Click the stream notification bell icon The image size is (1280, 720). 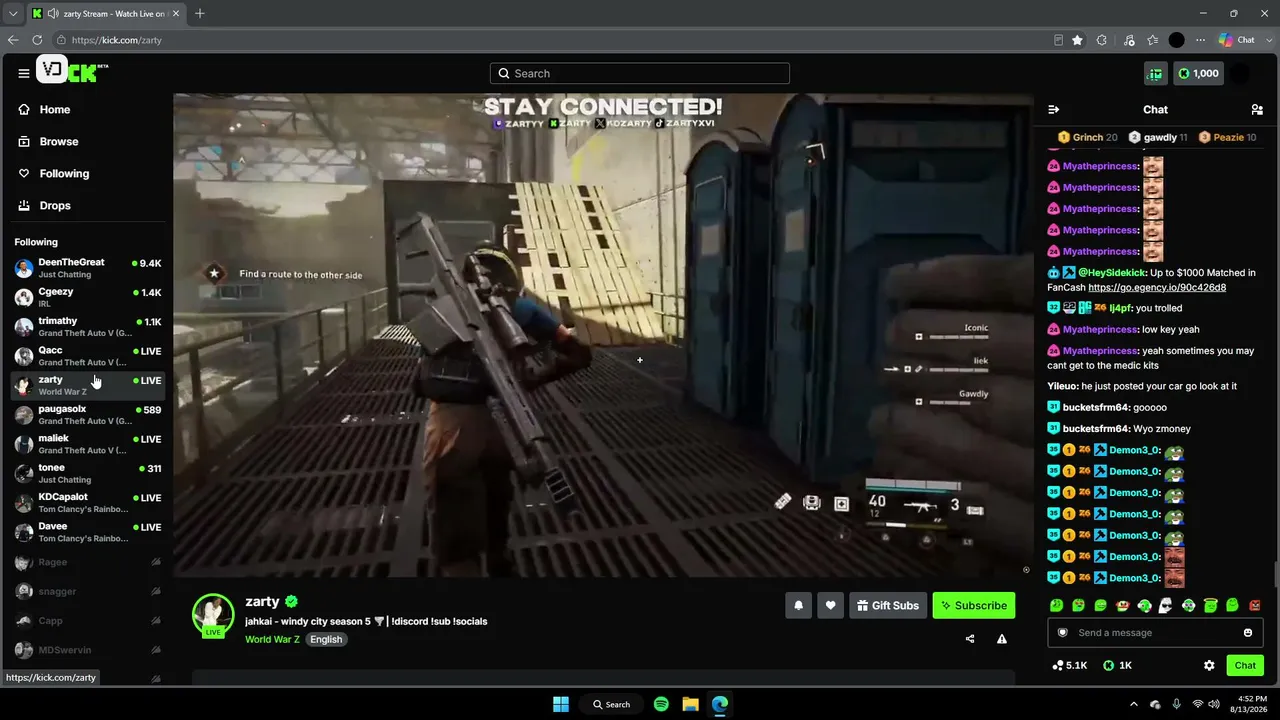click(x=798, y=605)
